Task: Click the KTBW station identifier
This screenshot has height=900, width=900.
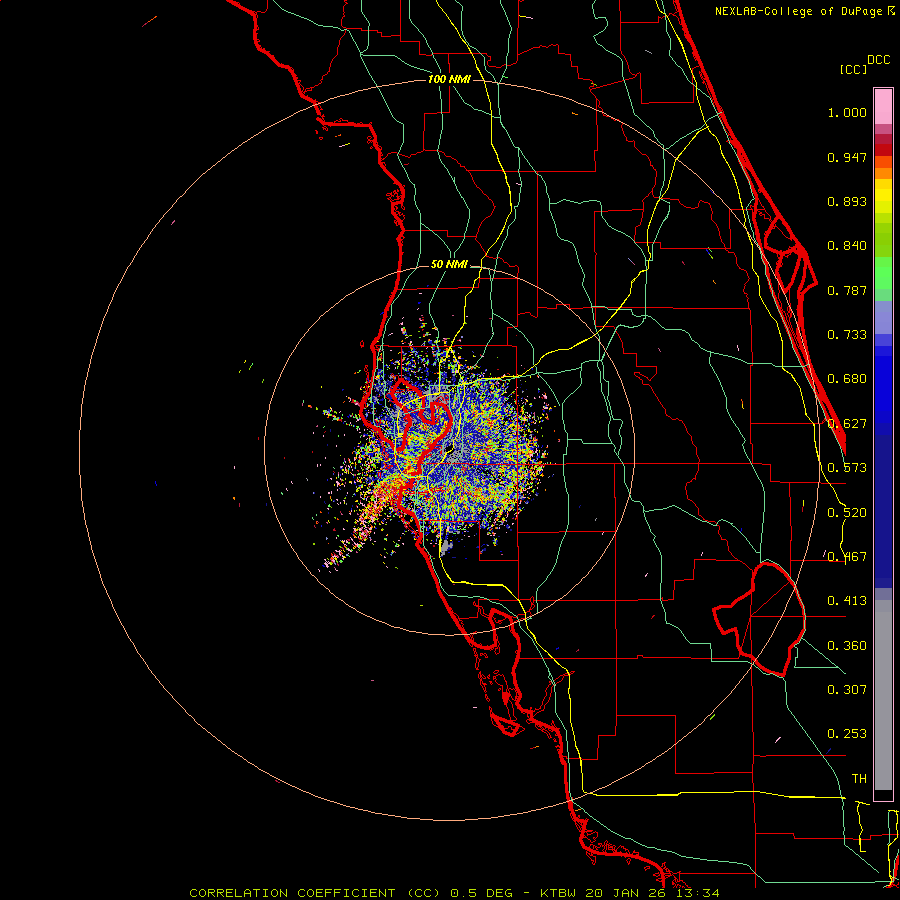Action: pyautogui.click(x=559, y=893)
